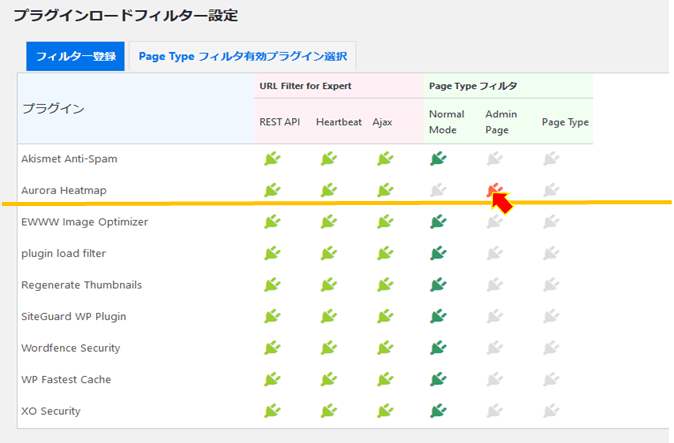Image resolution: width=674 pixels, height=443 pixels.
Task: Click Aurora Heatmap red Admin Page plug
Action: [495, 190]
